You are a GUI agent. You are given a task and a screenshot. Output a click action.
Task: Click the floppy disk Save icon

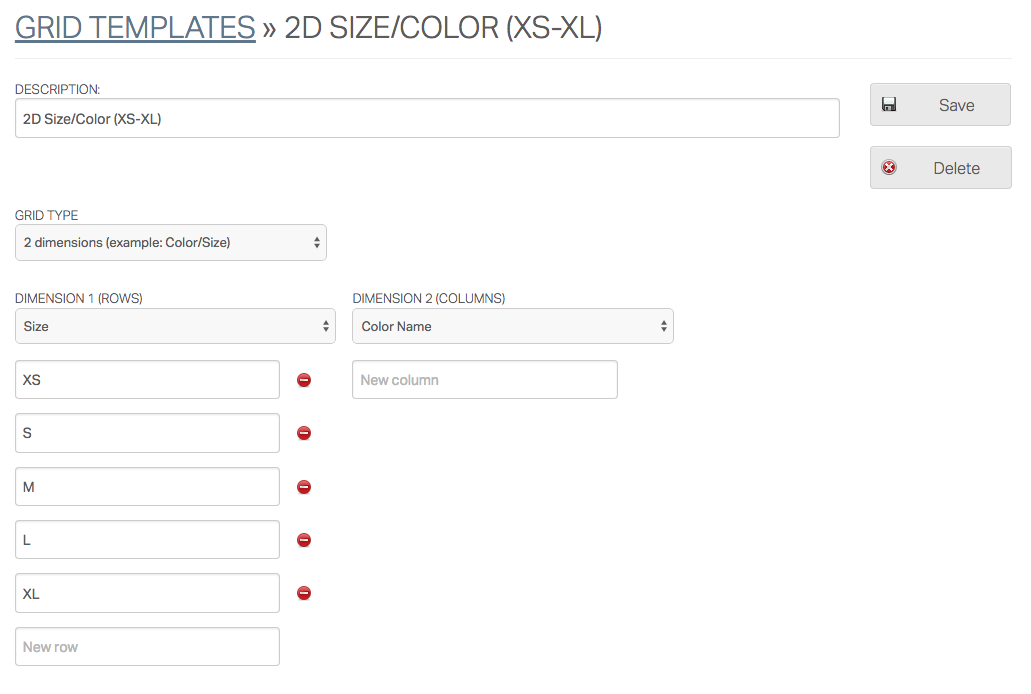coord(889,103)
